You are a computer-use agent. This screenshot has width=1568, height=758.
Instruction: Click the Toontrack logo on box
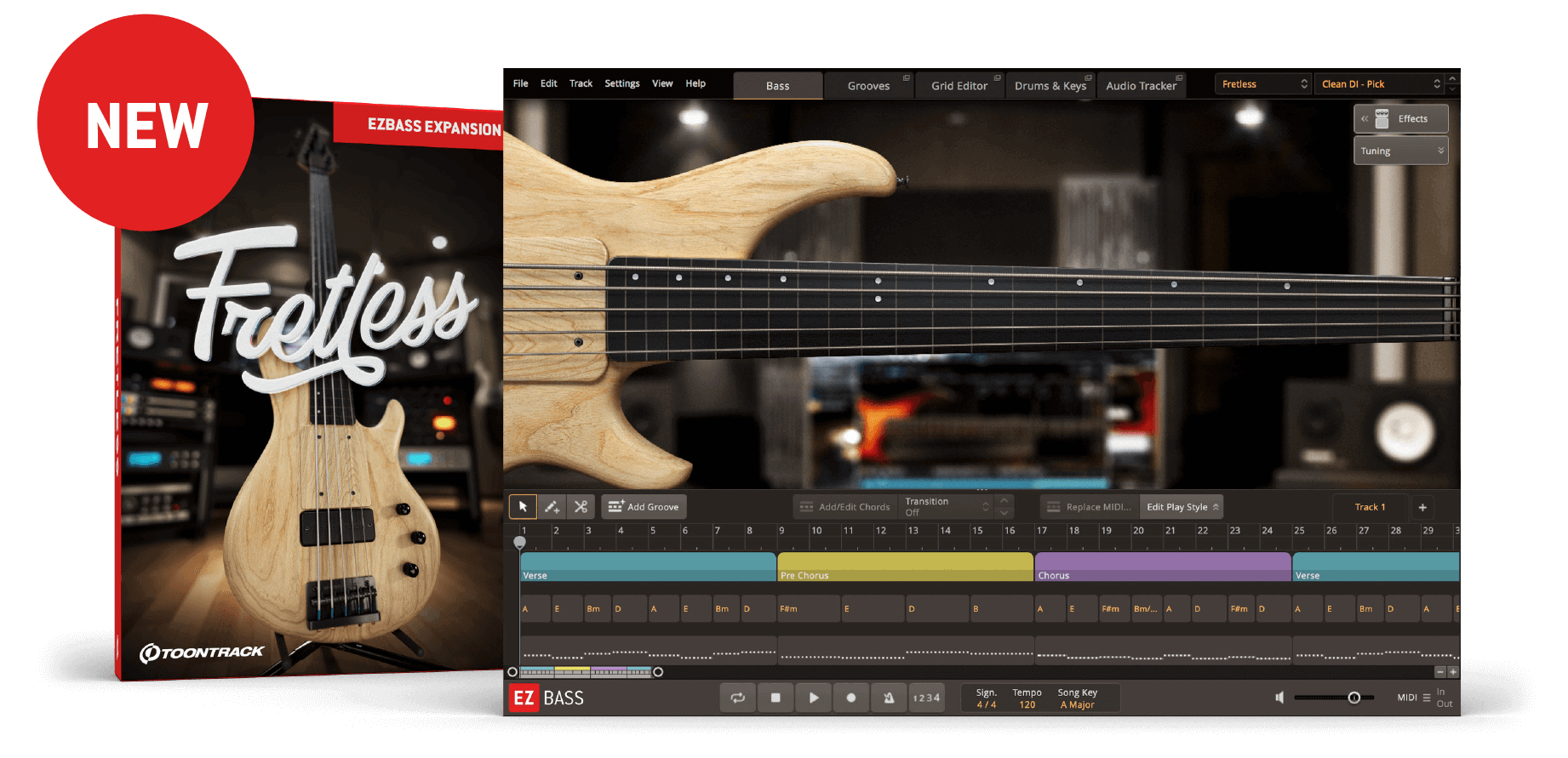pos(202,653)
